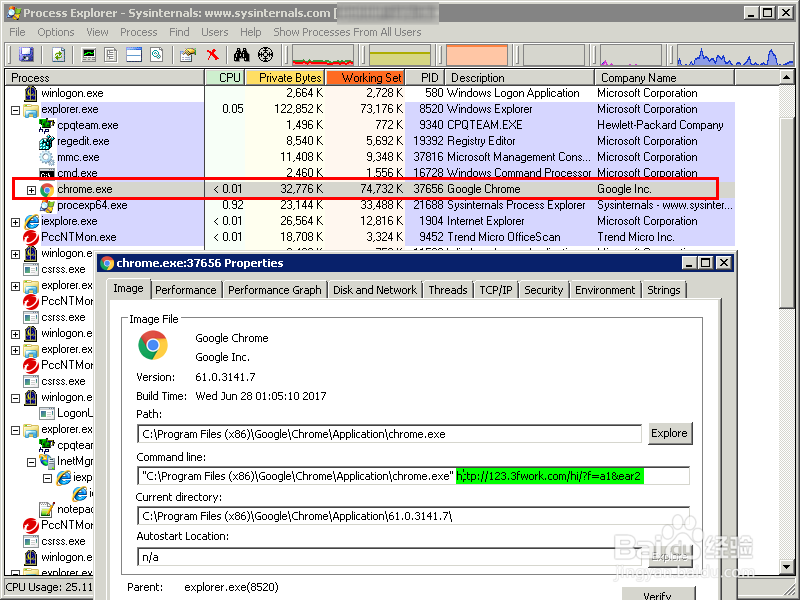800x600 pixels.
Task: Click the iexplore.exe Internet Explorer icon
Action: point(31,221)
